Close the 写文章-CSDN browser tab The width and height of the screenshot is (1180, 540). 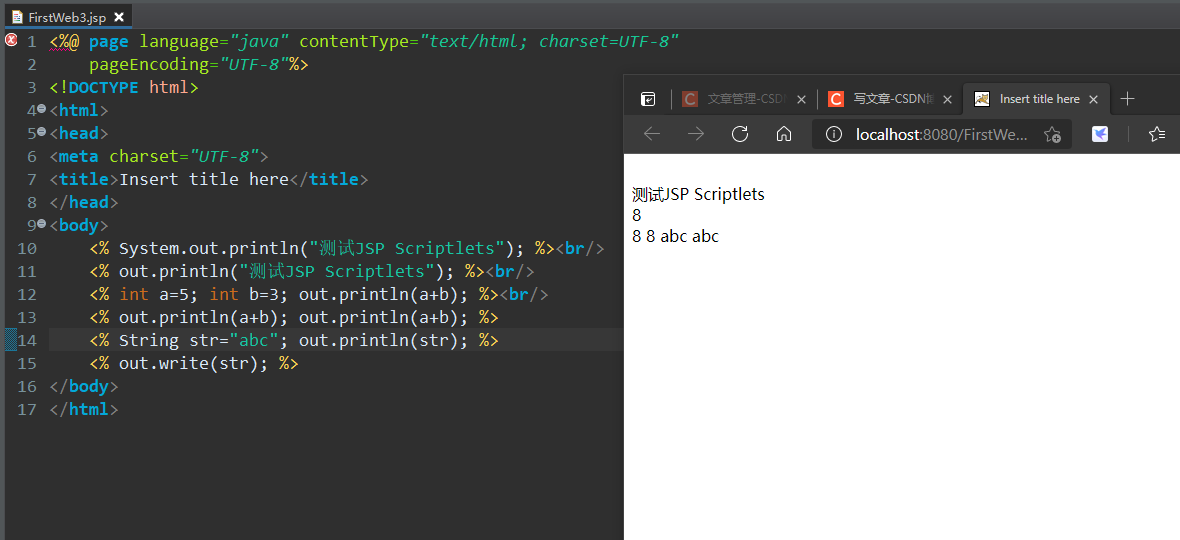[947, 99]
